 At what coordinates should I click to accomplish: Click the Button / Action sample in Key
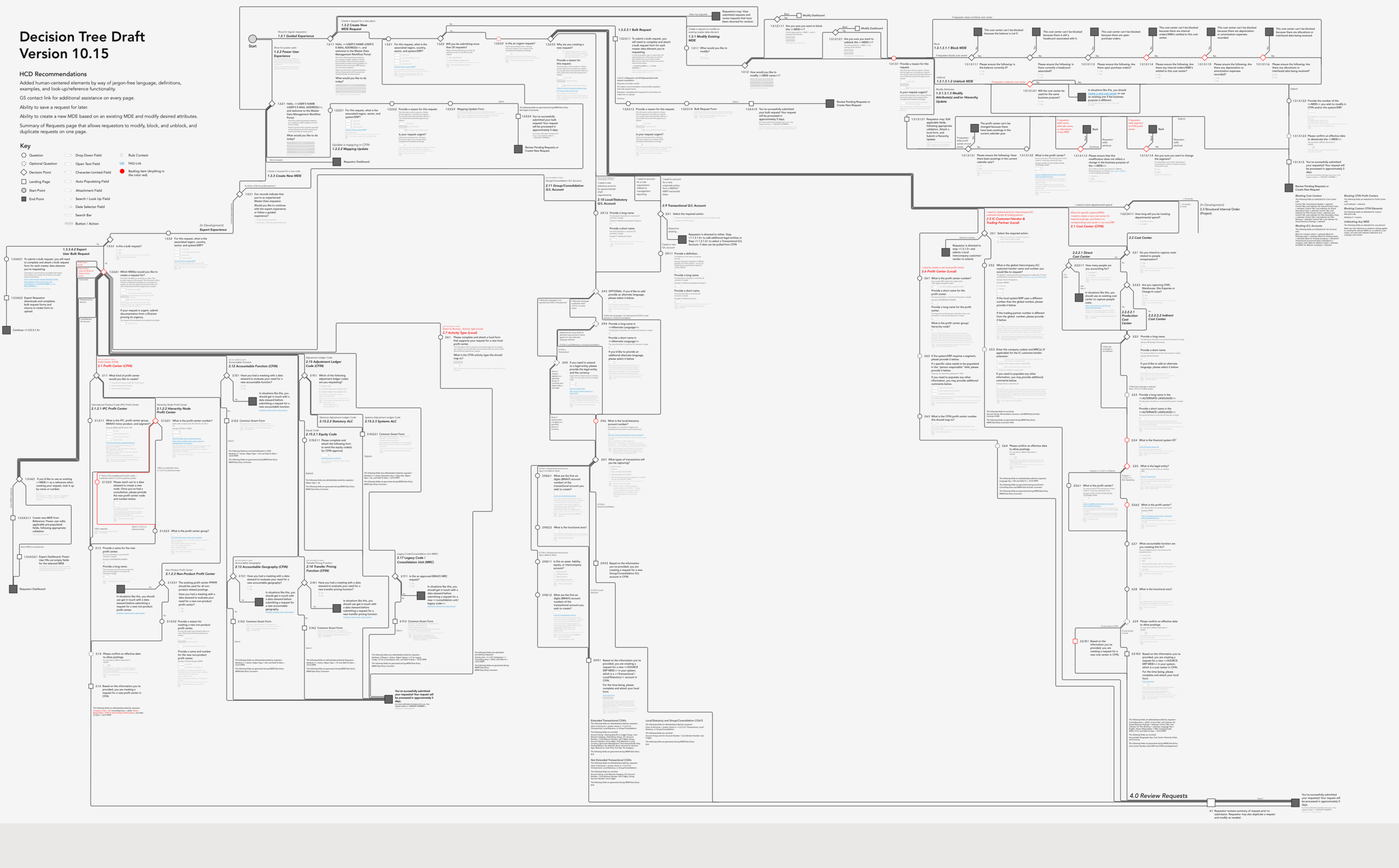pos(69,223)
